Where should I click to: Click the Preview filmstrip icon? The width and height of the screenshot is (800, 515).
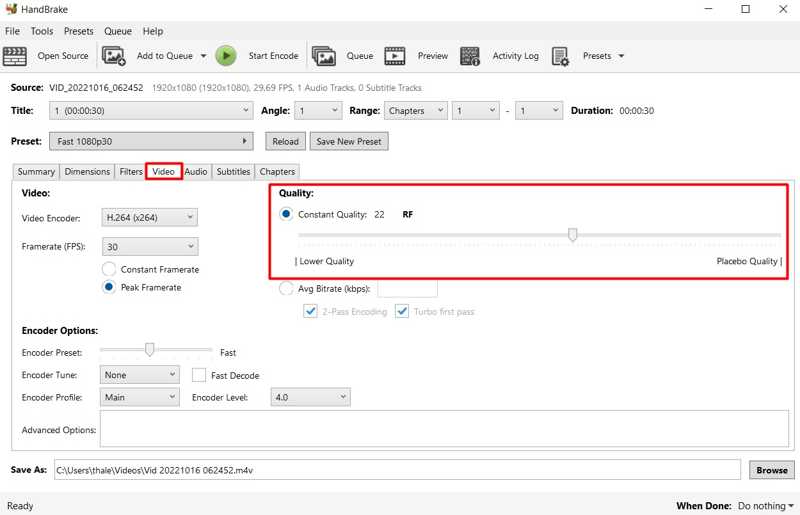click(395, 56)
